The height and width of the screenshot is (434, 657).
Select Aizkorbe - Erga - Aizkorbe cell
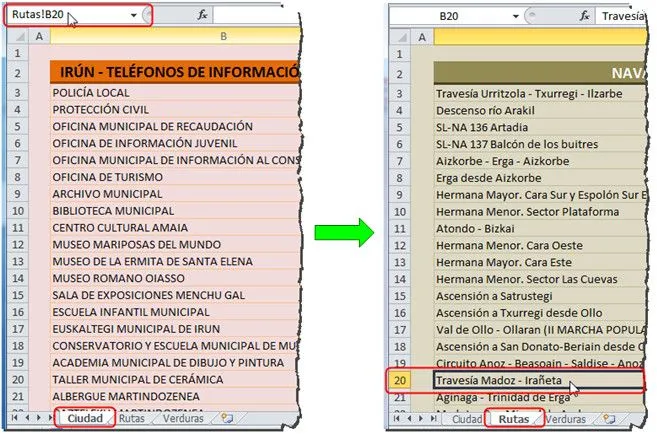pos(540,161)
